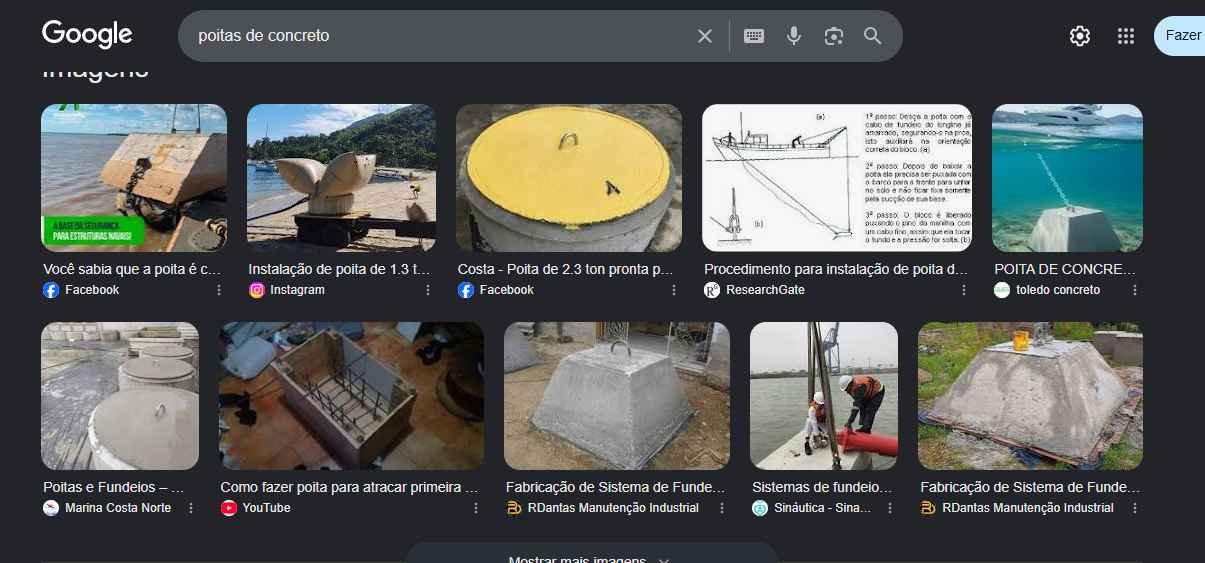The height and width of the screenshot is (563, 1205).
Task: Open more options for toledo concreto result
Action: click(1135, 290)
